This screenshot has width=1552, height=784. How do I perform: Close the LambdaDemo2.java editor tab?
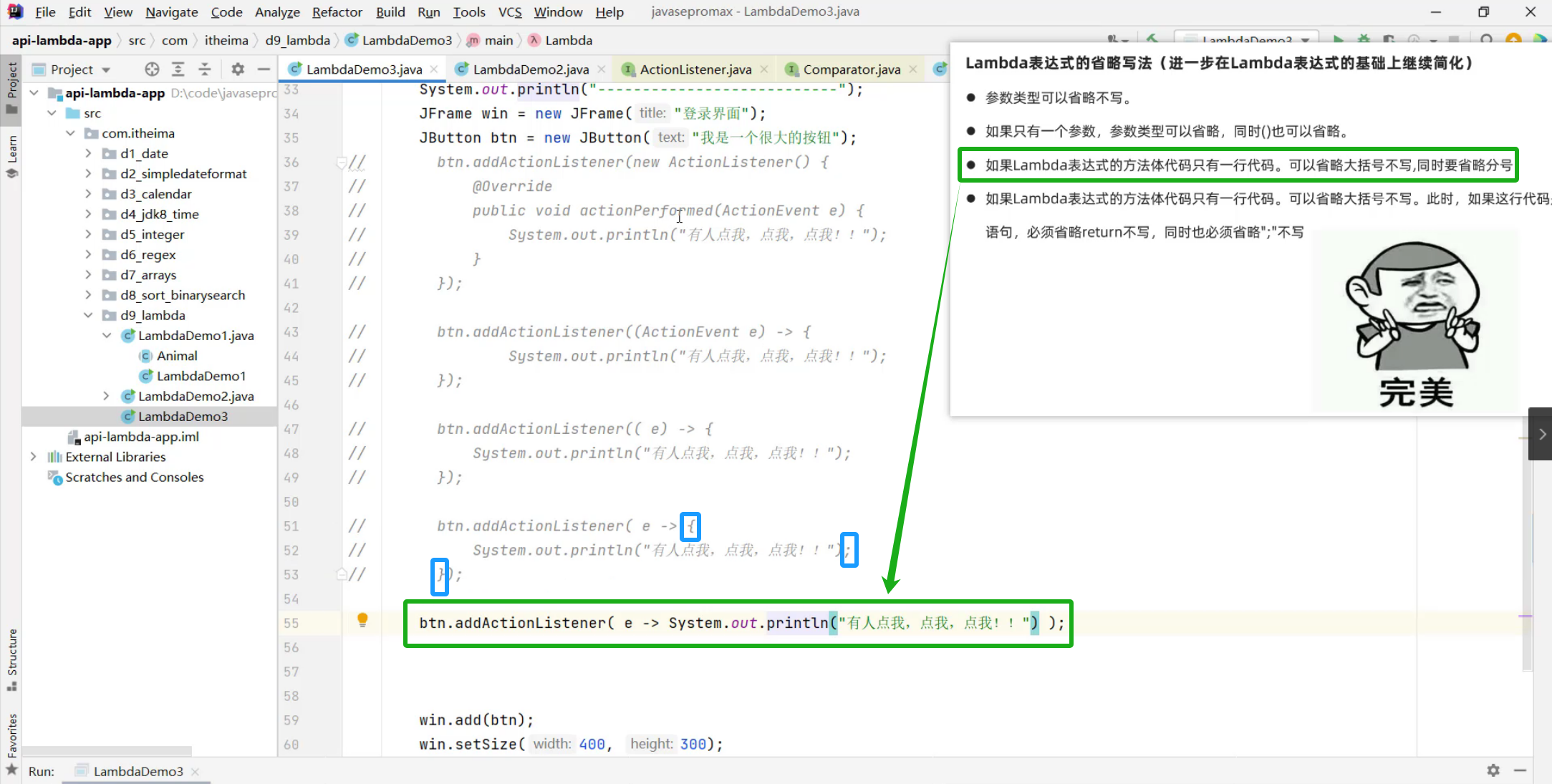[x=602, y=69]
